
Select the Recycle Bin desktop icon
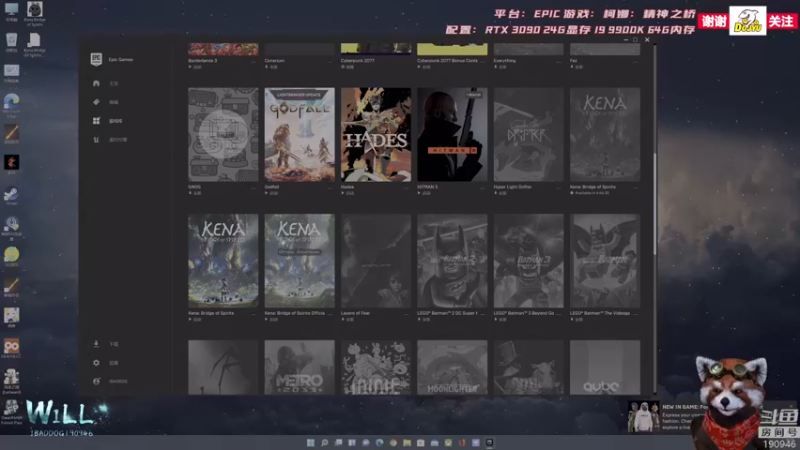[11, 42]
